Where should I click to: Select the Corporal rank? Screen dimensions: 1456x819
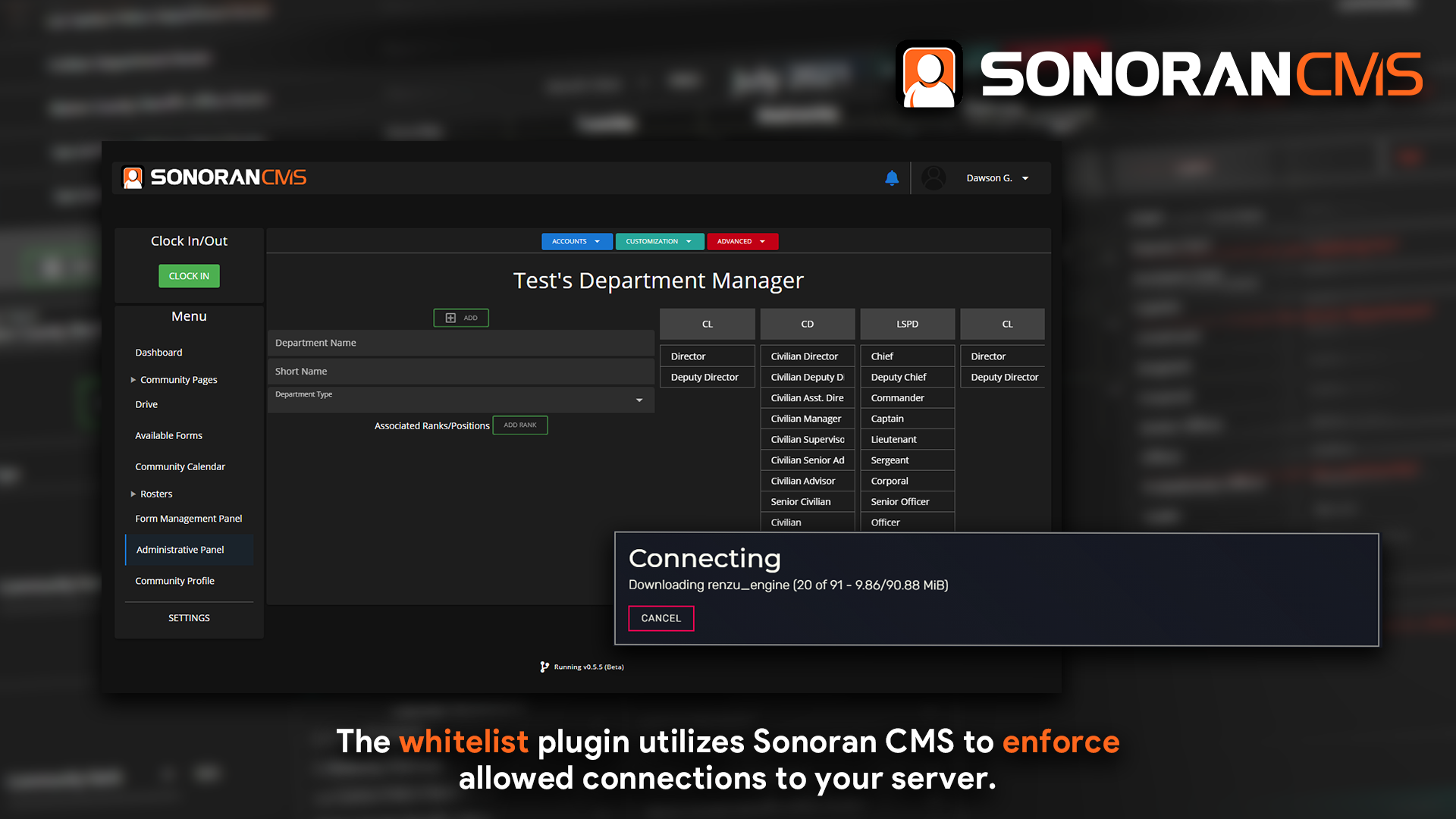(x=908, y=481)
